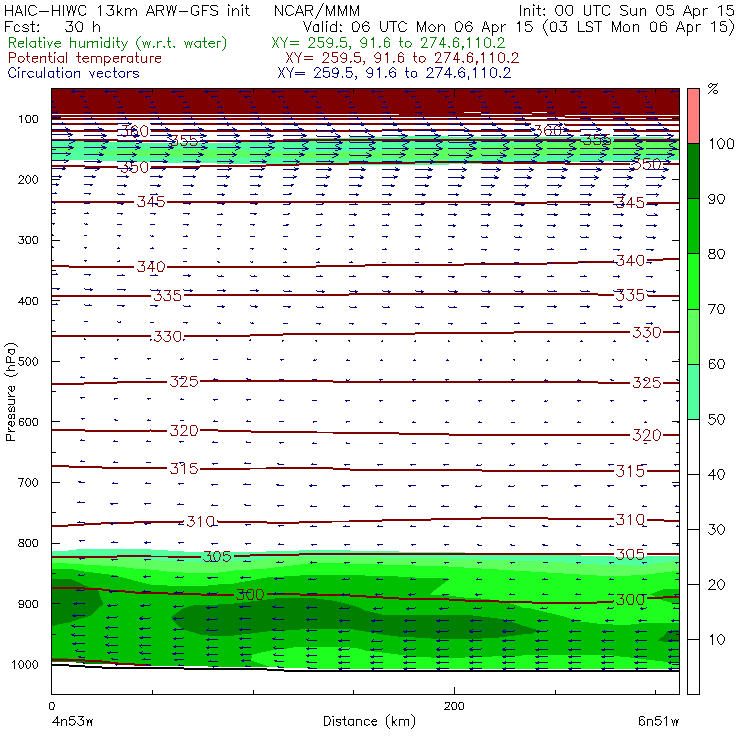Click the right-side '305' isentrope contour label
Screen dimensions: 740x740
[630, 554]
